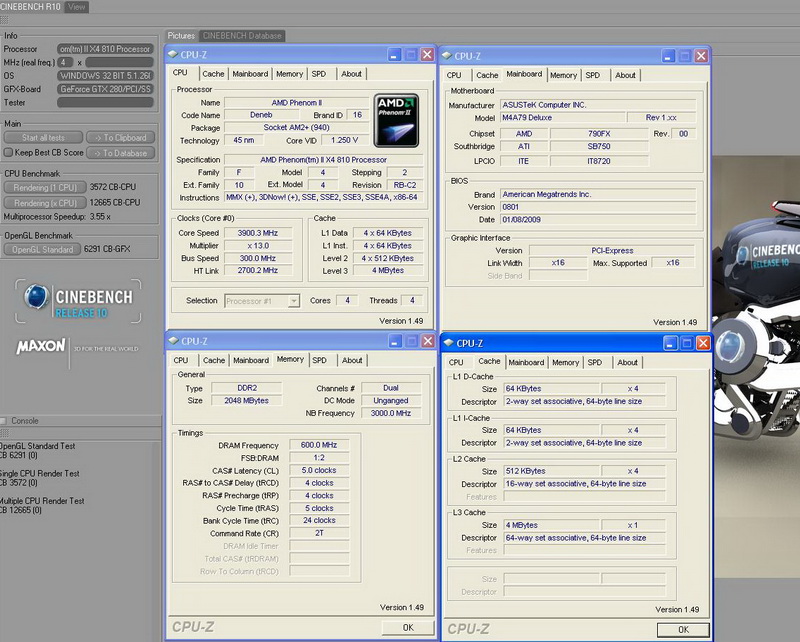Click the title bar icon of the Cache CPU-Z window
Viewport: 800px width, 642px height.
coord(449,343)
